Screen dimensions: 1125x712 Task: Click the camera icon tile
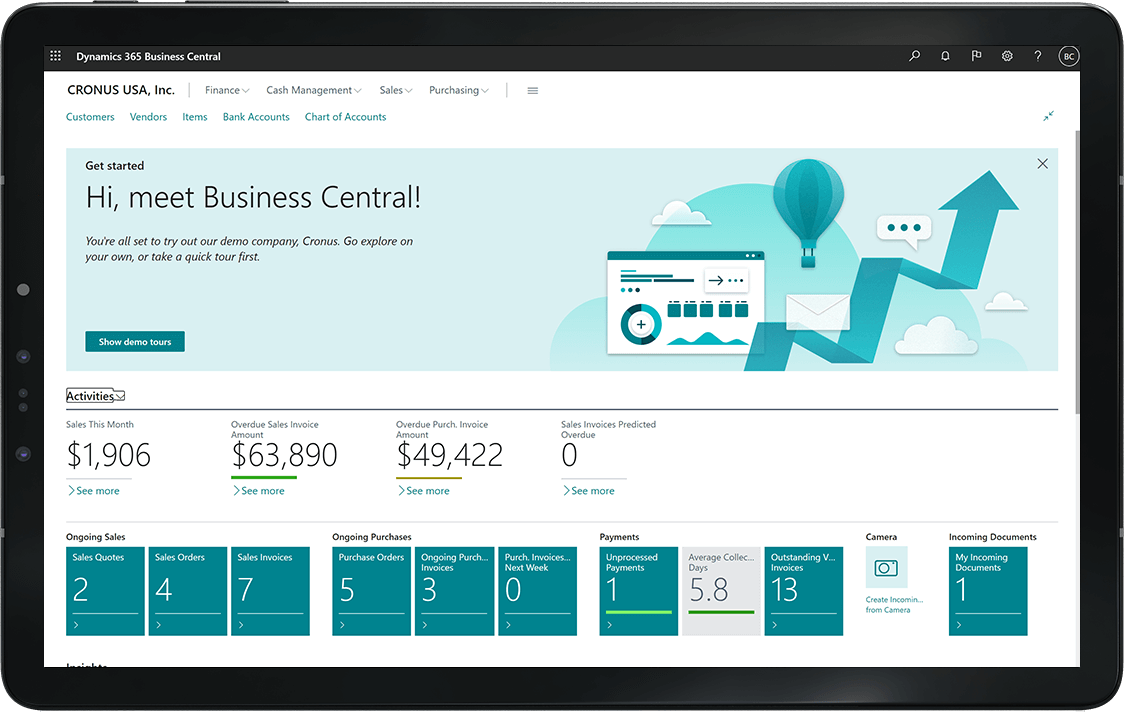[x=886, y=568]
